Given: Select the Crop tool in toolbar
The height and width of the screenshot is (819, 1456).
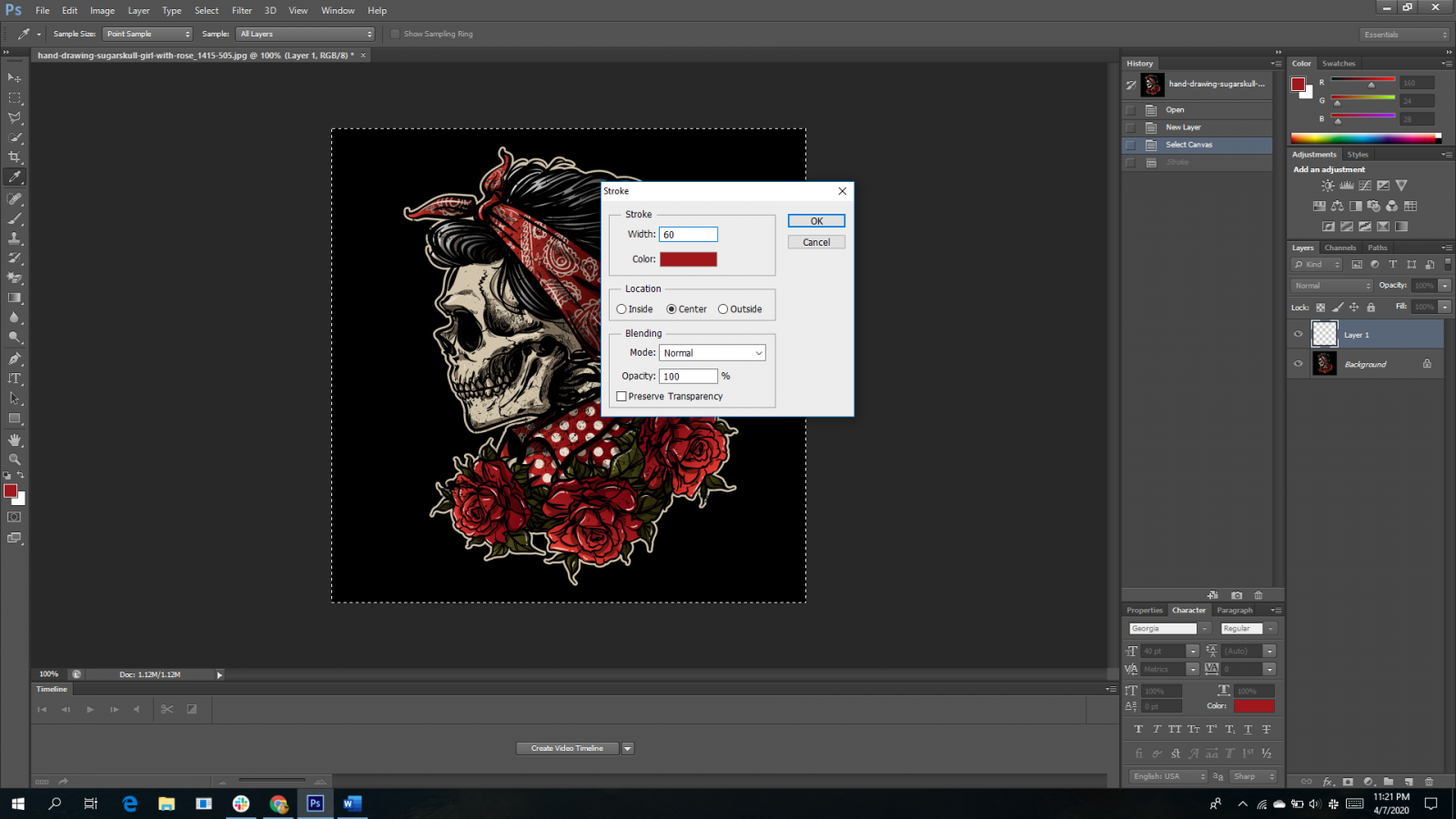Looking at the screenshot, I should [15, 157].
